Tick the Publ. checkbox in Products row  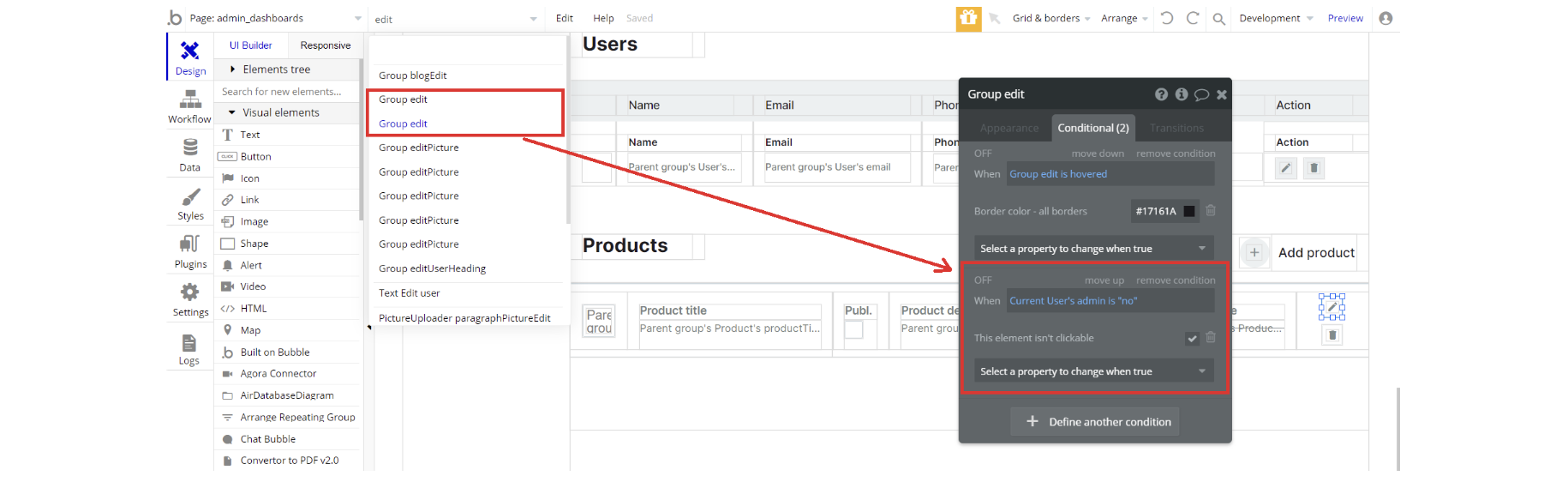853,329
